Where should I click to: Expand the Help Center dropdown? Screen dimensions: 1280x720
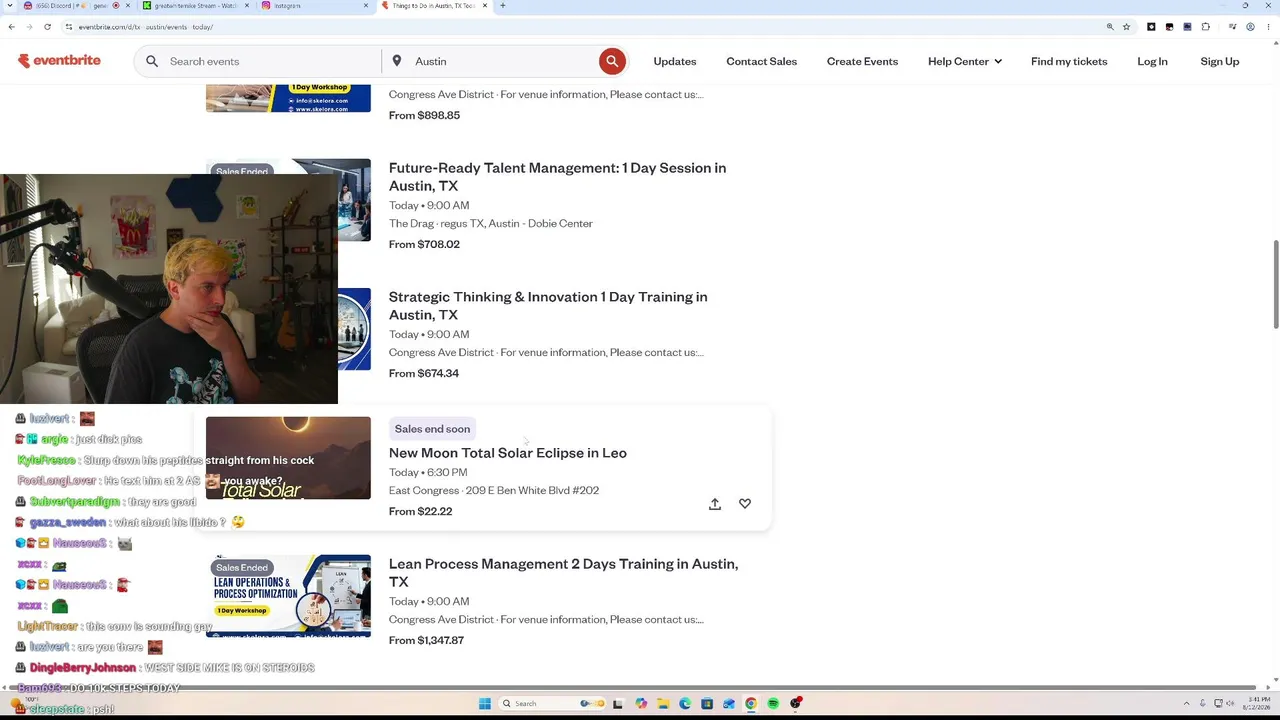point(965,61)
